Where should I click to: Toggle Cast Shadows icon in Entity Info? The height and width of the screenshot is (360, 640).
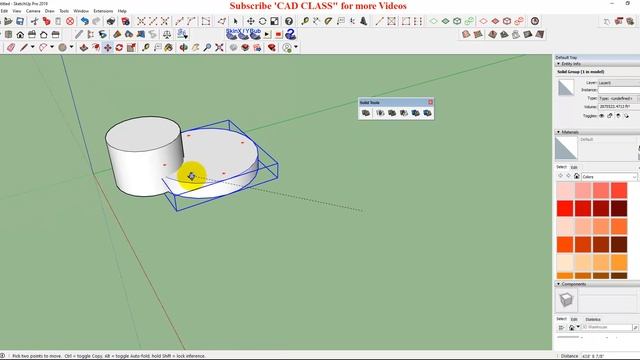(618, 116)
